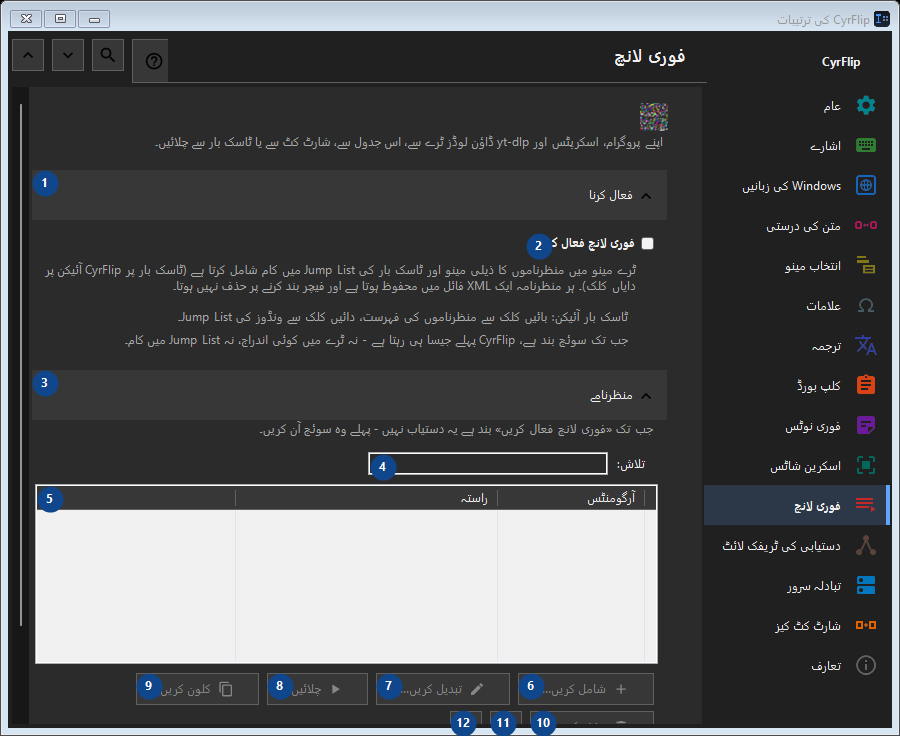This screenshot has width=900, height=736.
Task: Select the اسکرین شاٹس capture icon
Action: point(866,465)
